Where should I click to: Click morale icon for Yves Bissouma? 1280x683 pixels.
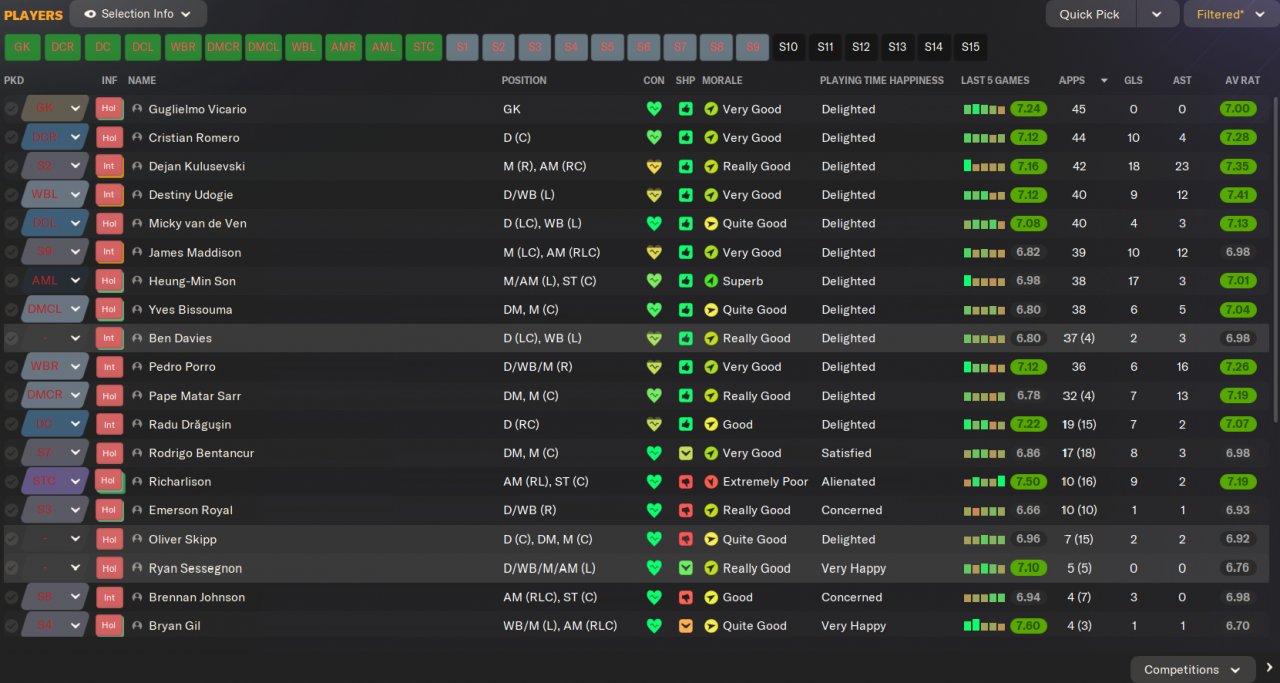point(711,310)
